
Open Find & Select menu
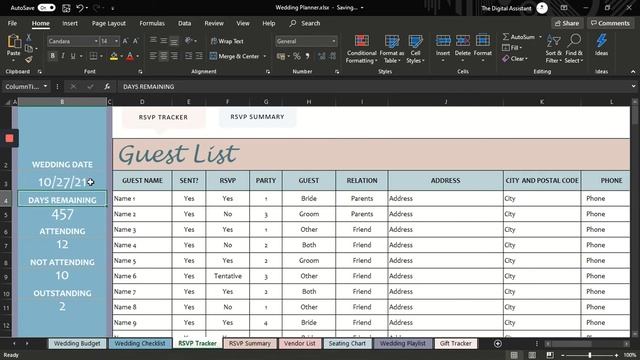coord(574,49)
